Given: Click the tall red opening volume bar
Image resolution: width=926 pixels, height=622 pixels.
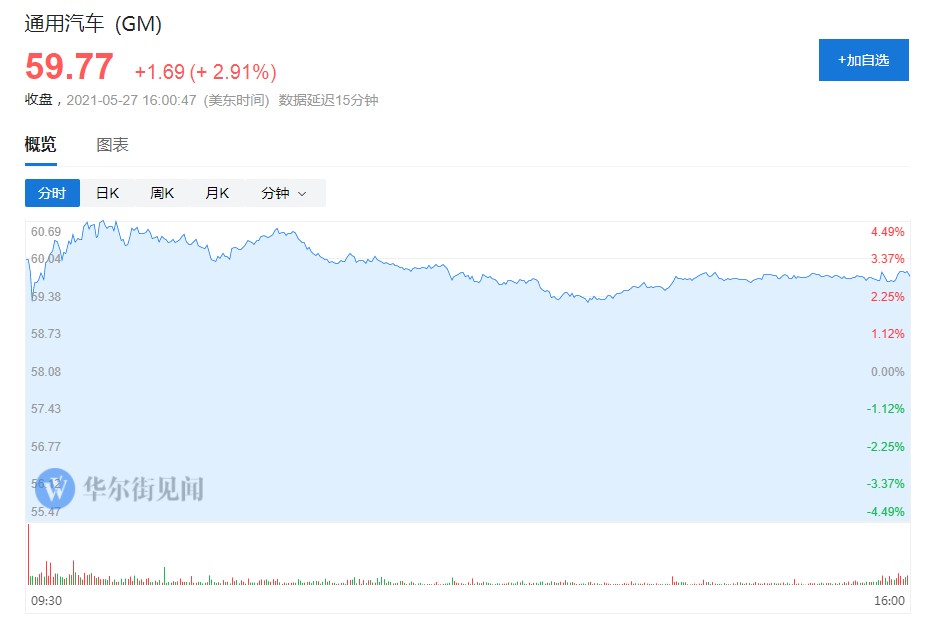Looking at the screenshot, I should [x=28, y=555].
